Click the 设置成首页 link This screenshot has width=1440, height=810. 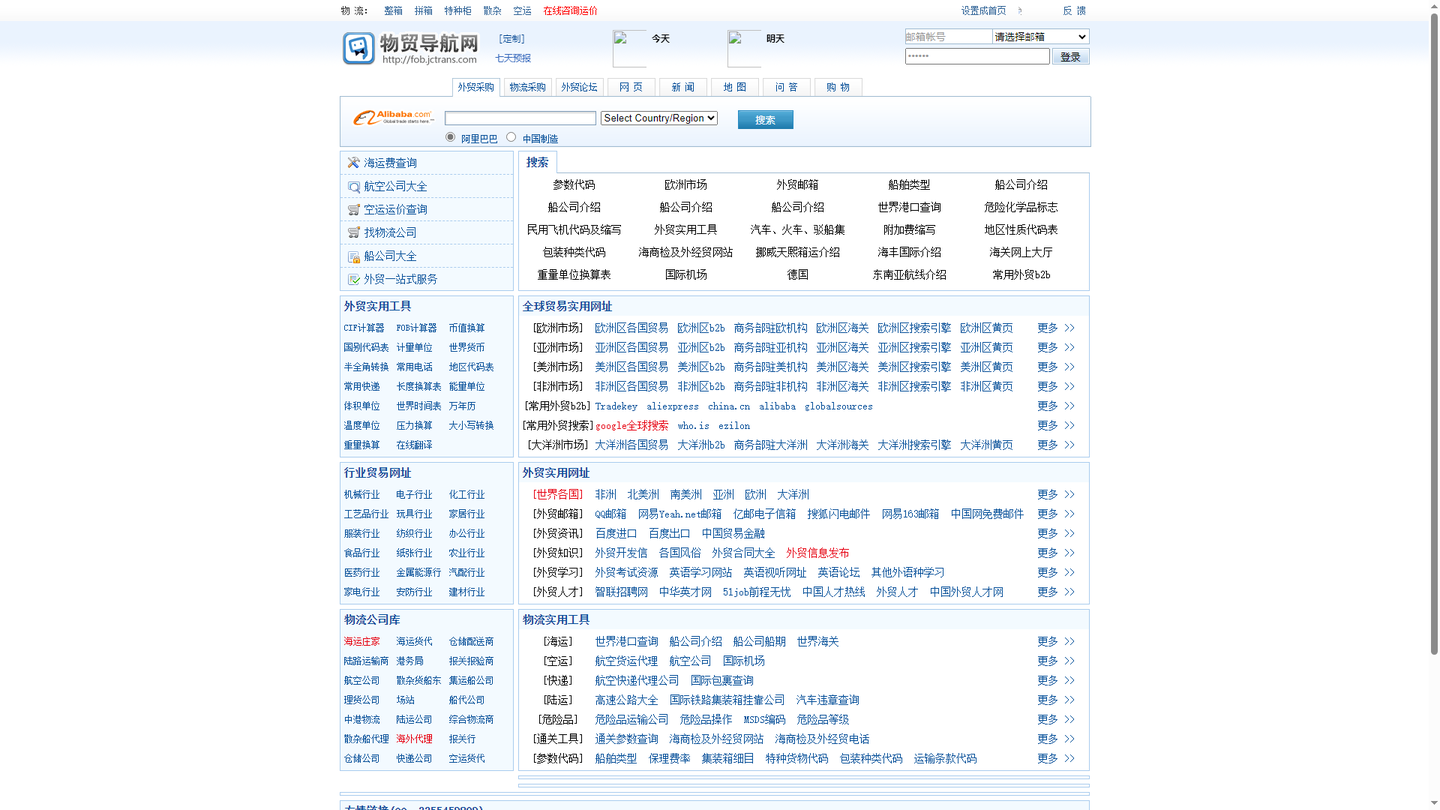point(984,11)
